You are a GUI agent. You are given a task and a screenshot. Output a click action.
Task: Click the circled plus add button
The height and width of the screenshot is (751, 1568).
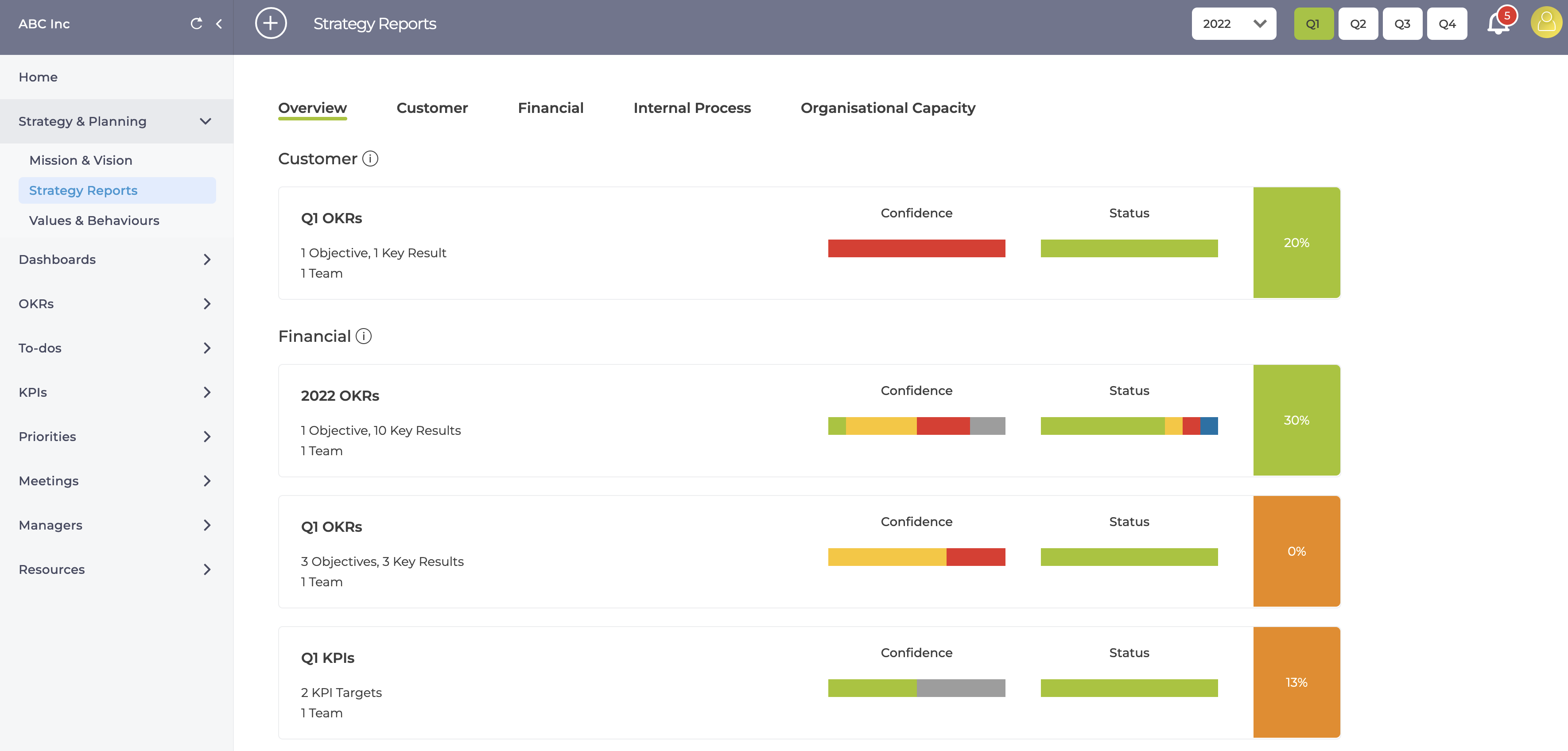[271, 24]
